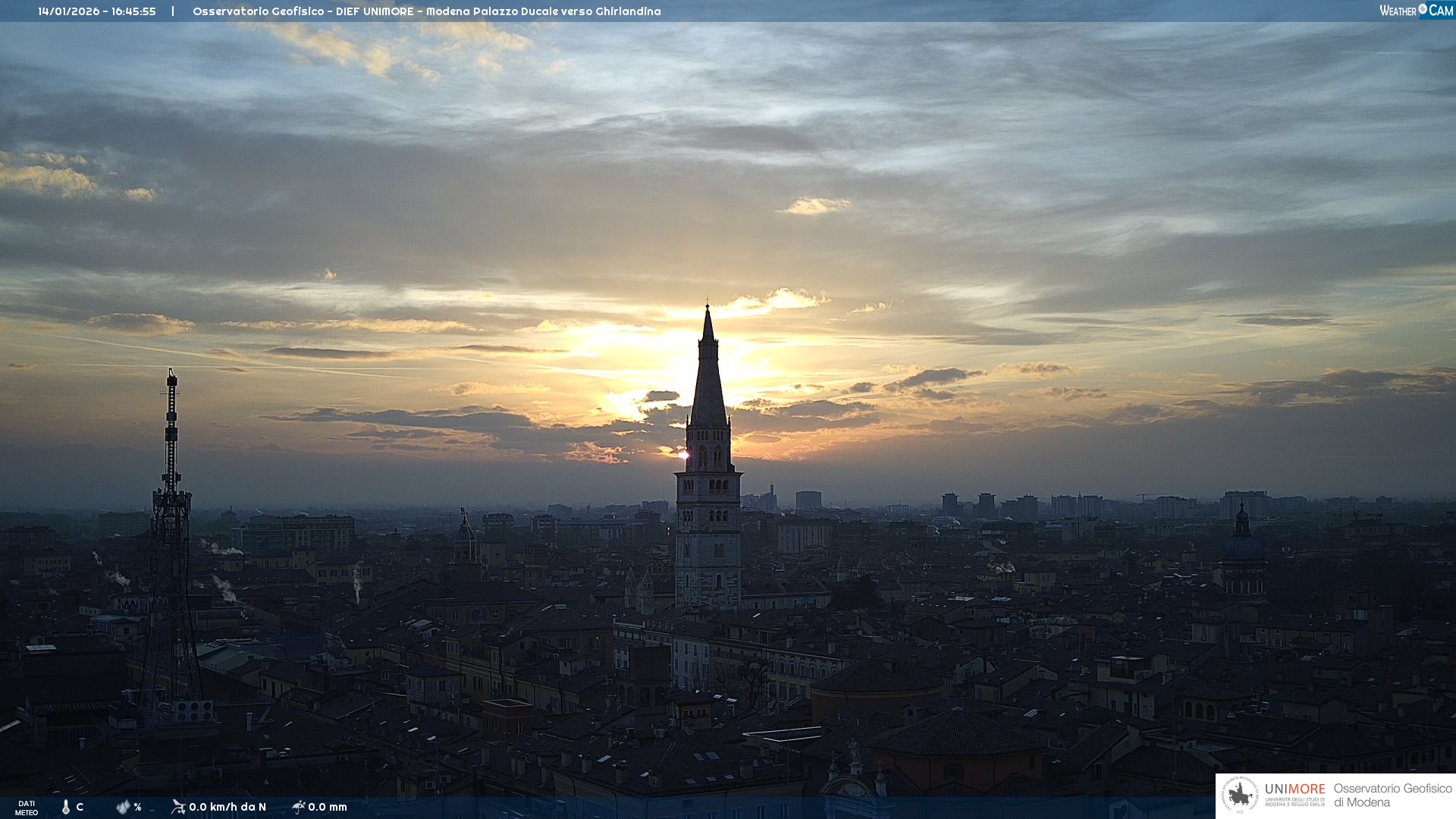Click the DATI METEO label
This screenshot has height=819, width=1456.
(x=27, y=808)
